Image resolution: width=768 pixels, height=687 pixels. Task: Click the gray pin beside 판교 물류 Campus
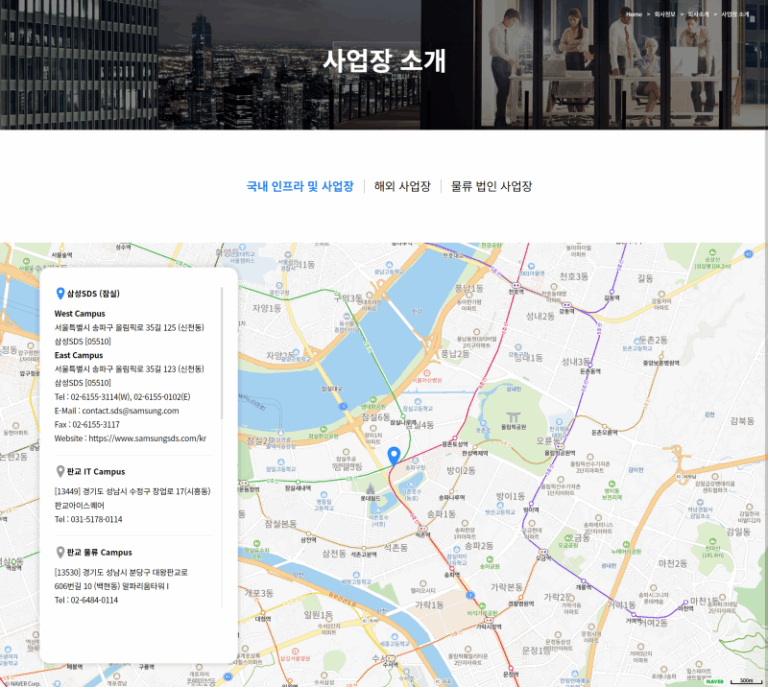(x=60, y=552)
